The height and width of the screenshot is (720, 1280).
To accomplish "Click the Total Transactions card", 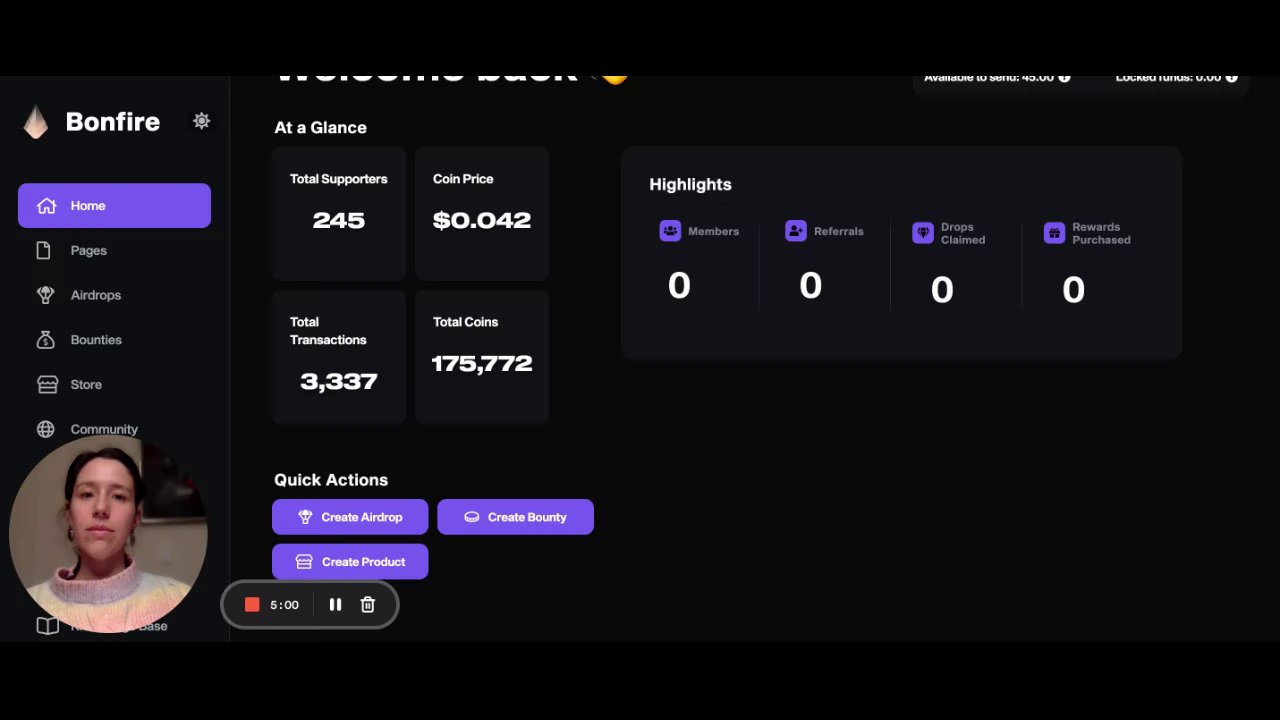I will click(x=339, y=357).
